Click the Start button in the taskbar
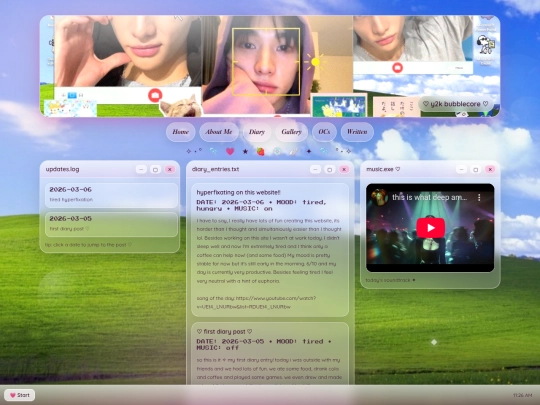 [x=20, y=395]
